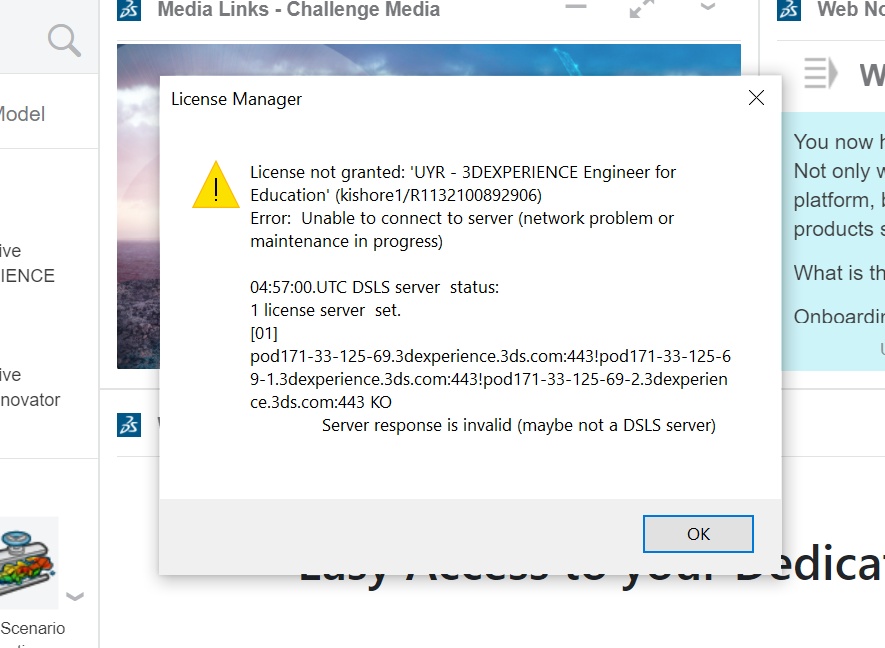
Task: Close the License Manager dialog
Action: 756,98
